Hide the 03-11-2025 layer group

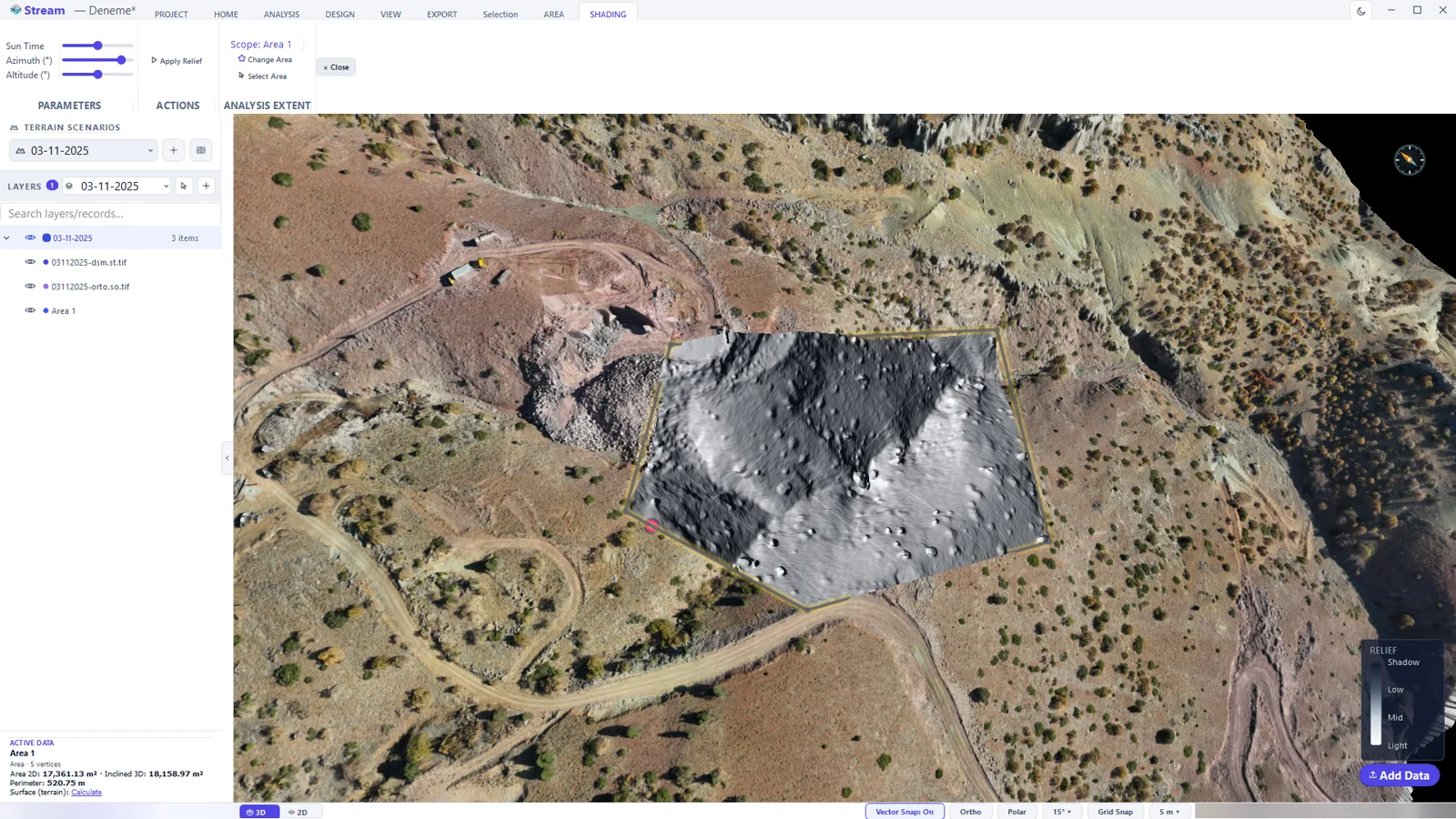click(30, 238)
